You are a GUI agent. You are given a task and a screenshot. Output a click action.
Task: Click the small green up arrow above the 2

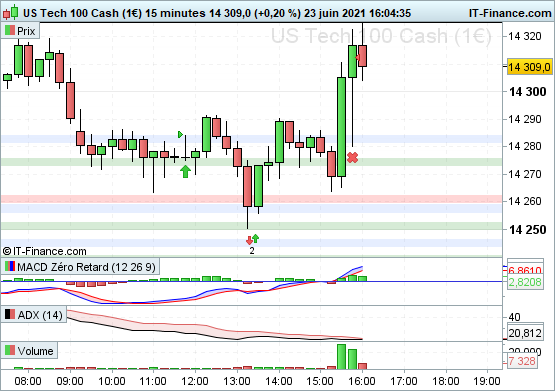(256, 238)
